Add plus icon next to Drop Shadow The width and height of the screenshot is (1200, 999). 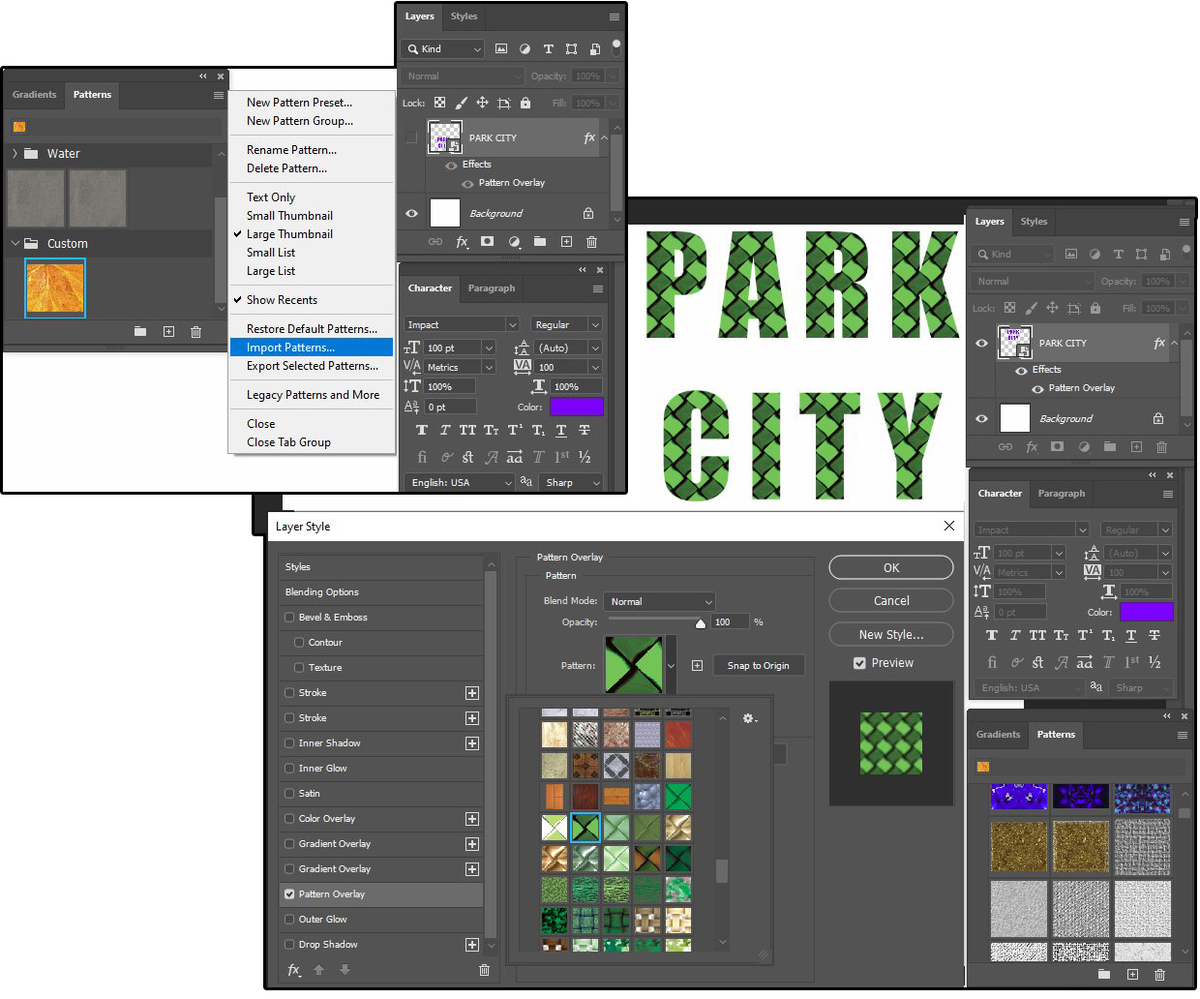coord(472,945)
